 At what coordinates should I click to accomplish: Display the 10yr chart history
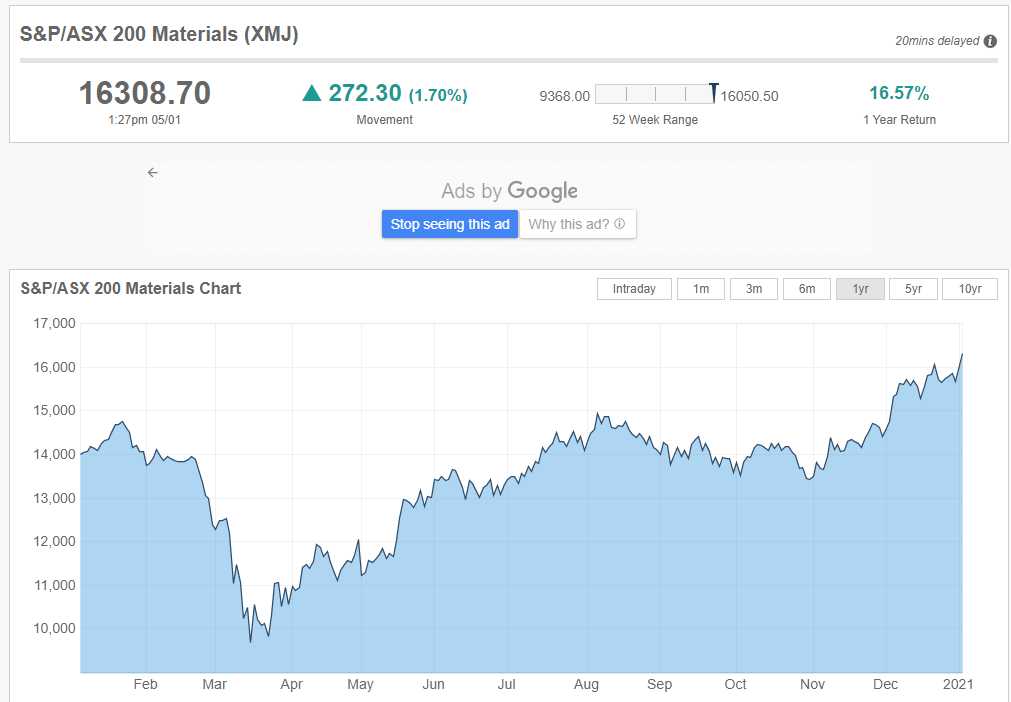click(970, 289)
